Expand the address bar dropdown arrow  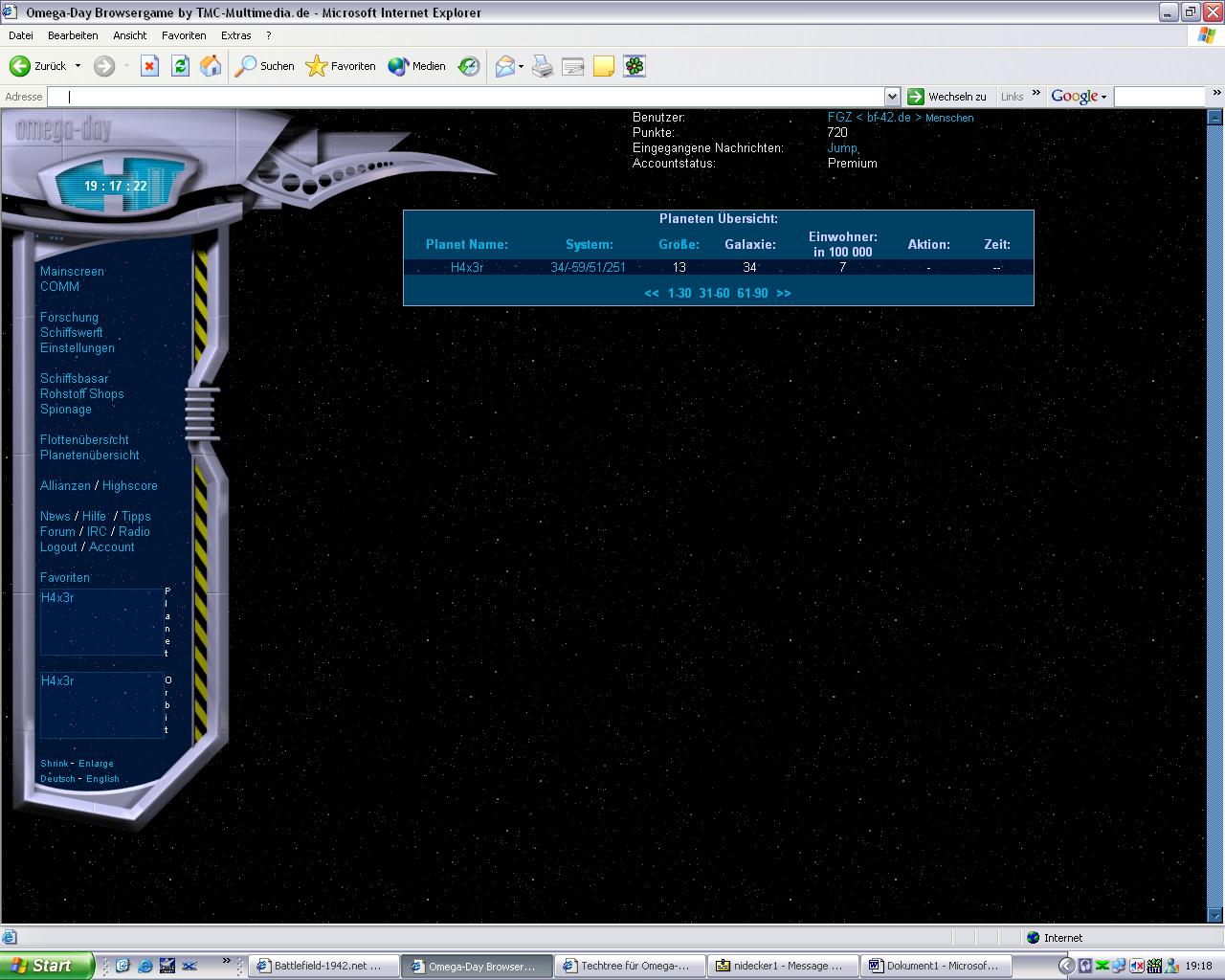point(892,97)
